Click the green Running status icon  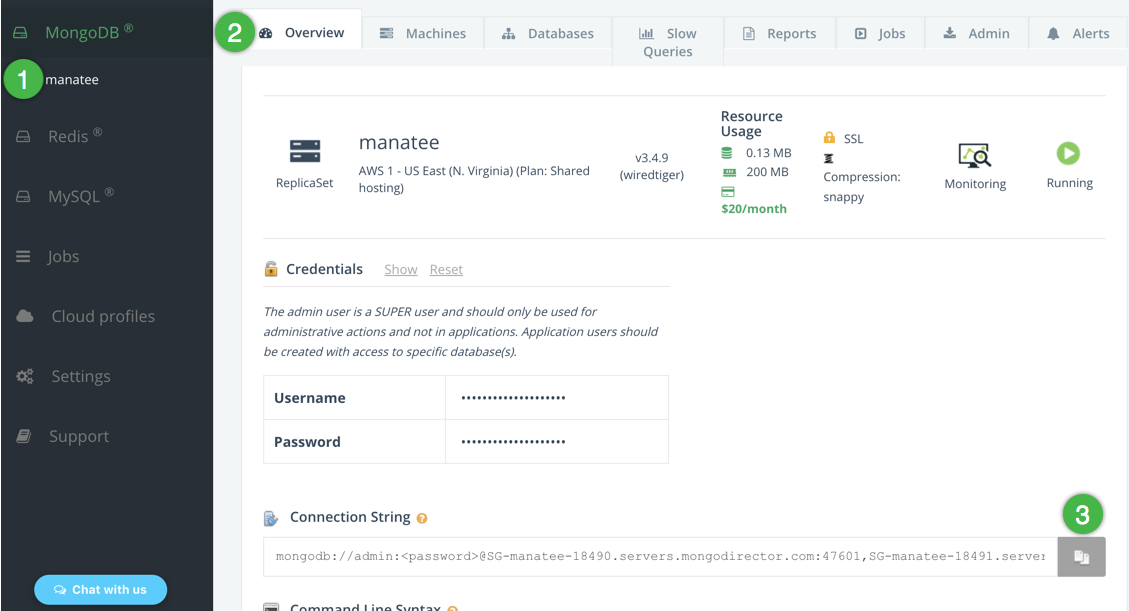pos(1068,153)
